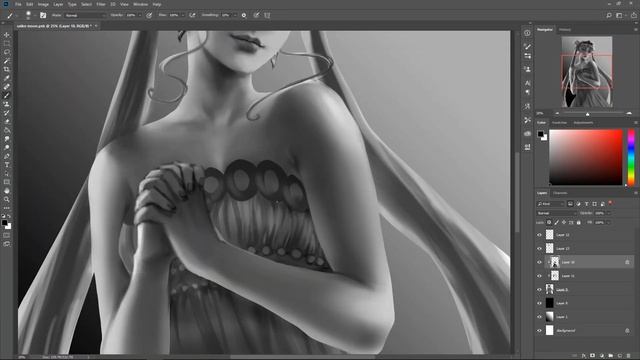
Task: Add layer style fx button
Action: click(584, 356)
